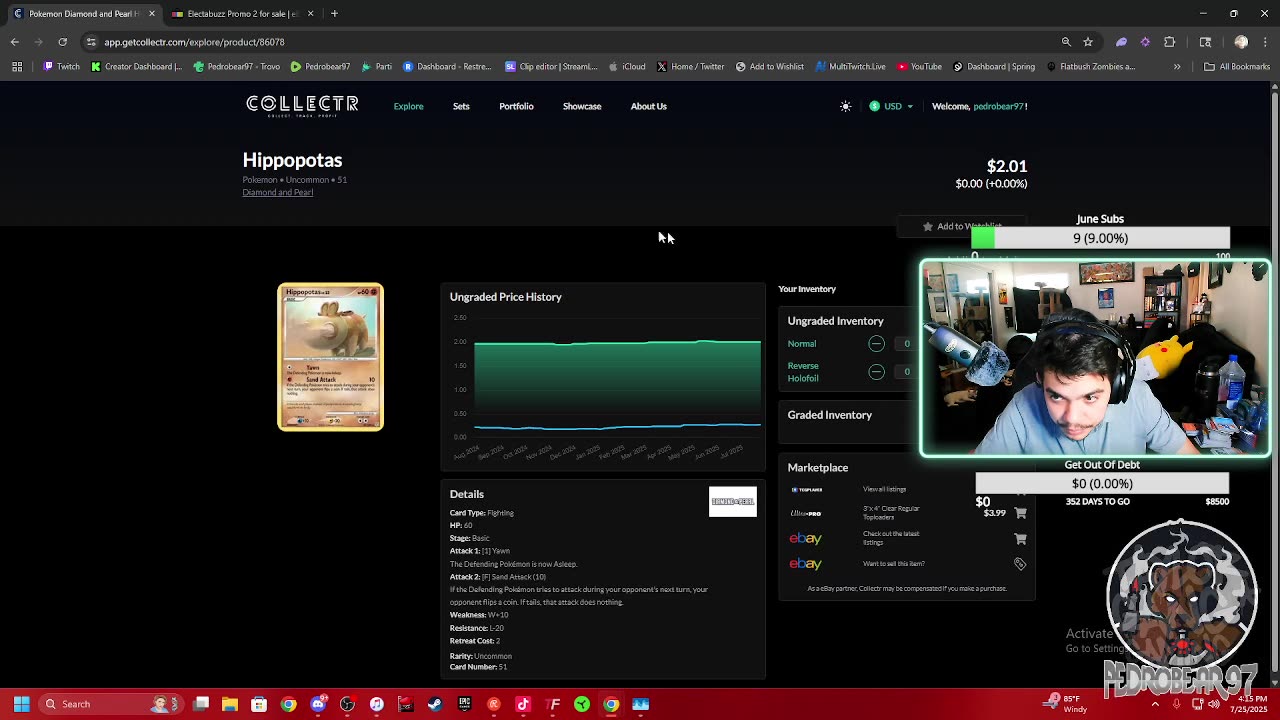Go back in the browser
Screen dimensions: 1280x720
pyautogui.click(x=15, y=42)
